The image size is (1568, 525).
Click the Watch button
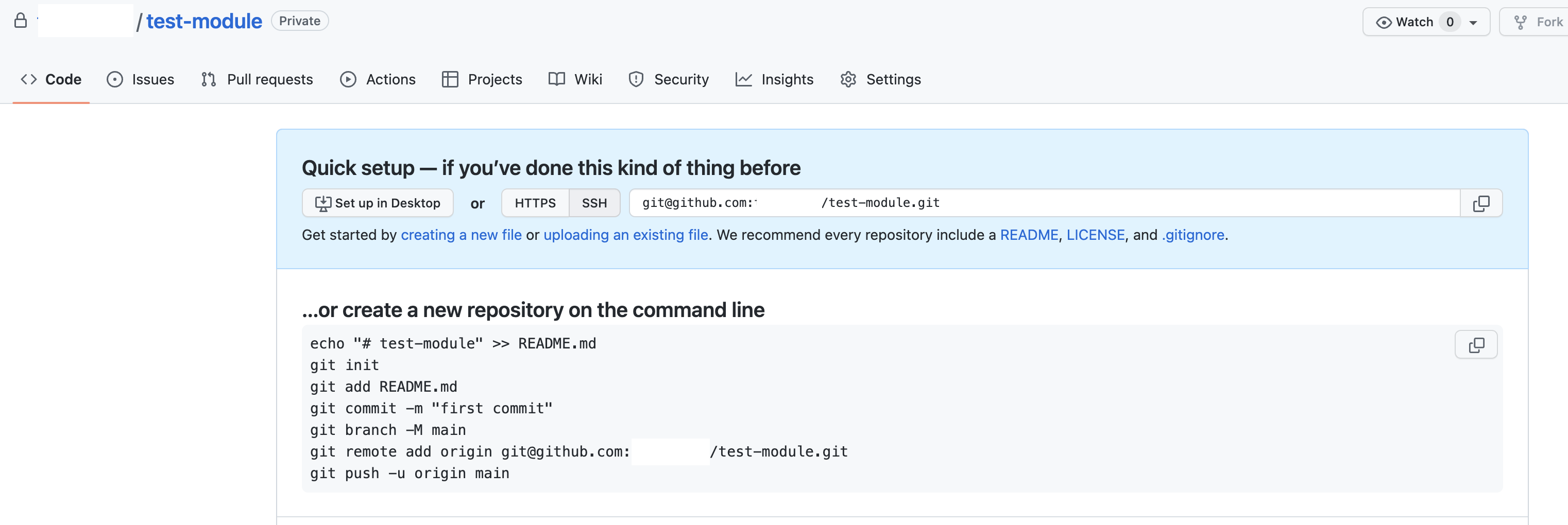(x=1426, y=22)
